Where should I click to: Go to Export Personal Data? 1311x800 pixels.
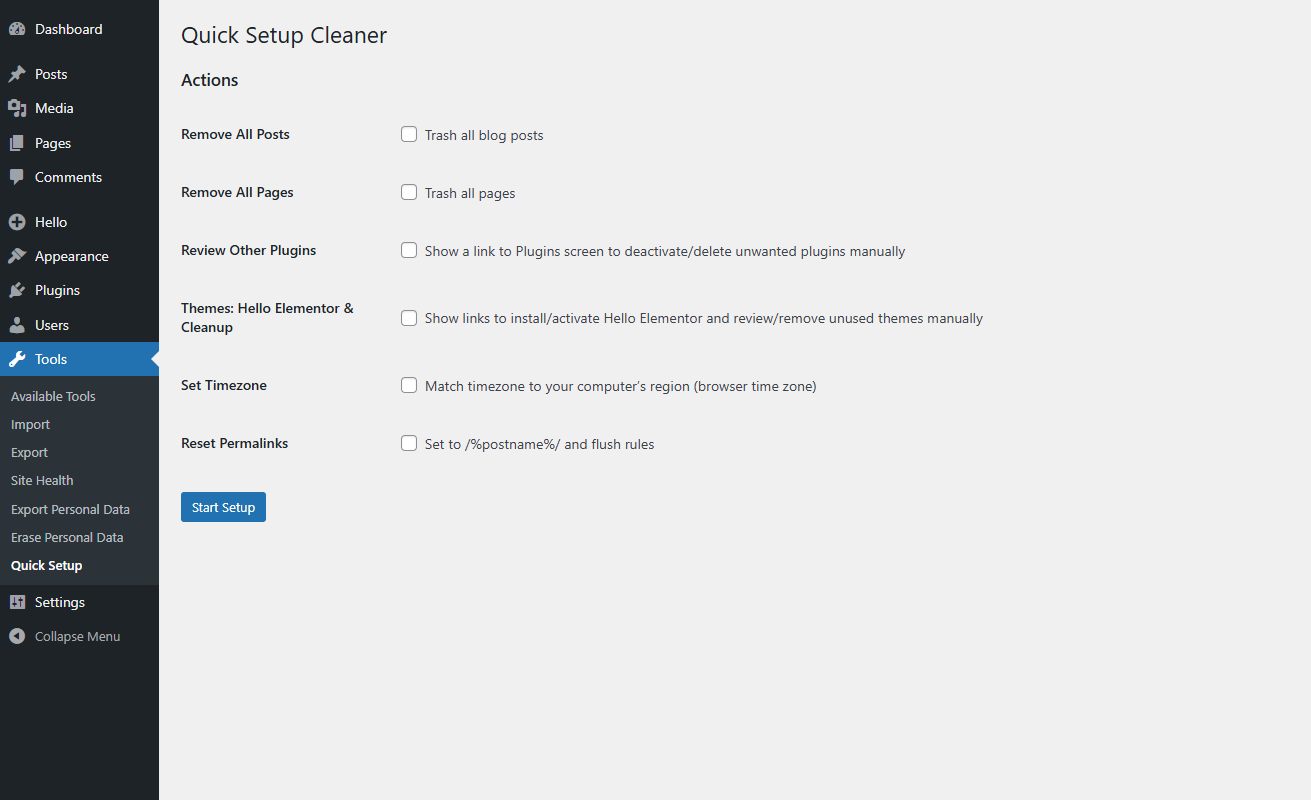coord(70,509)
